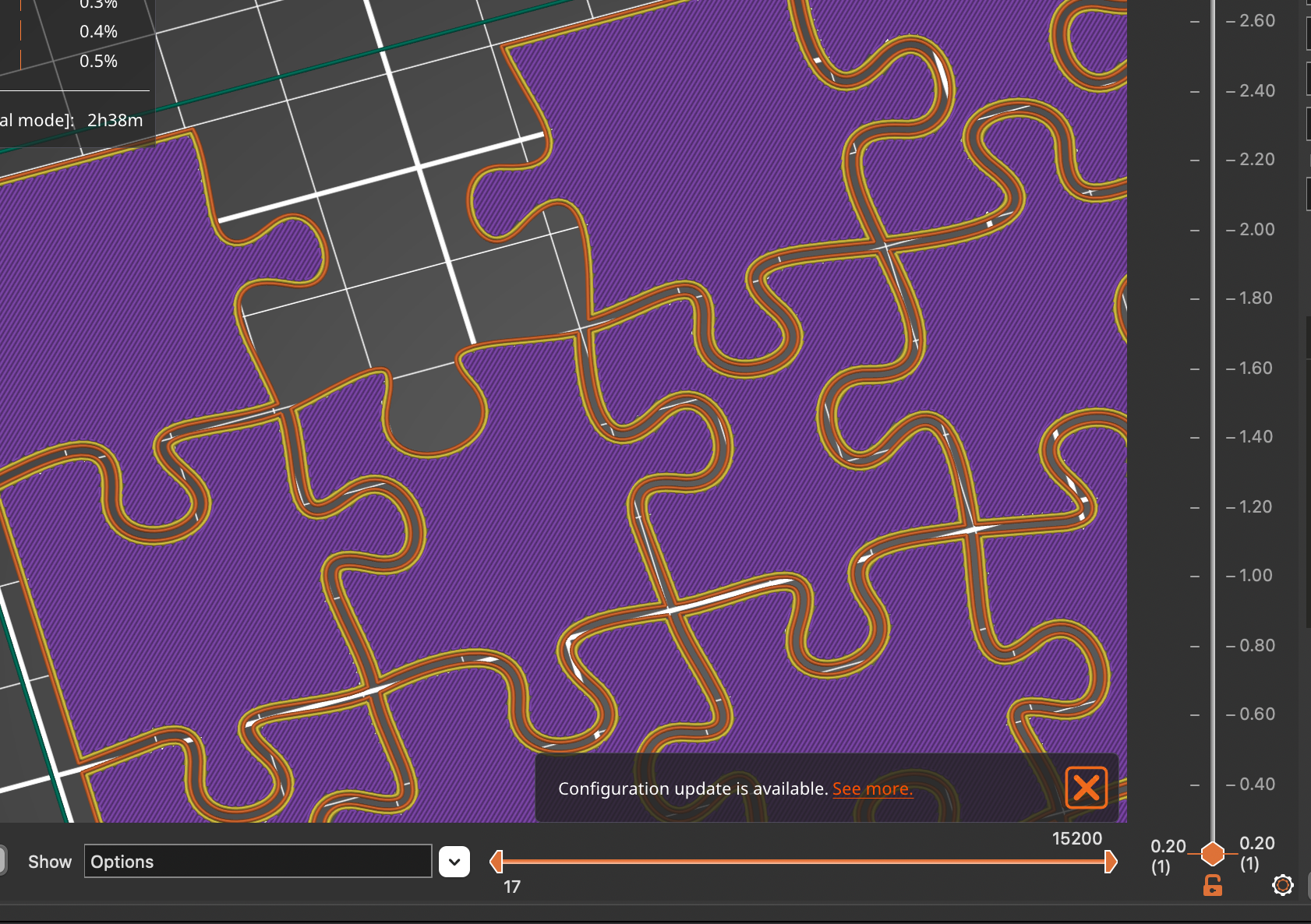The height and width of the screenshot is (924, 1311).
Task: Open the layer slider gear settings
Action: (x=1282, y=885)
